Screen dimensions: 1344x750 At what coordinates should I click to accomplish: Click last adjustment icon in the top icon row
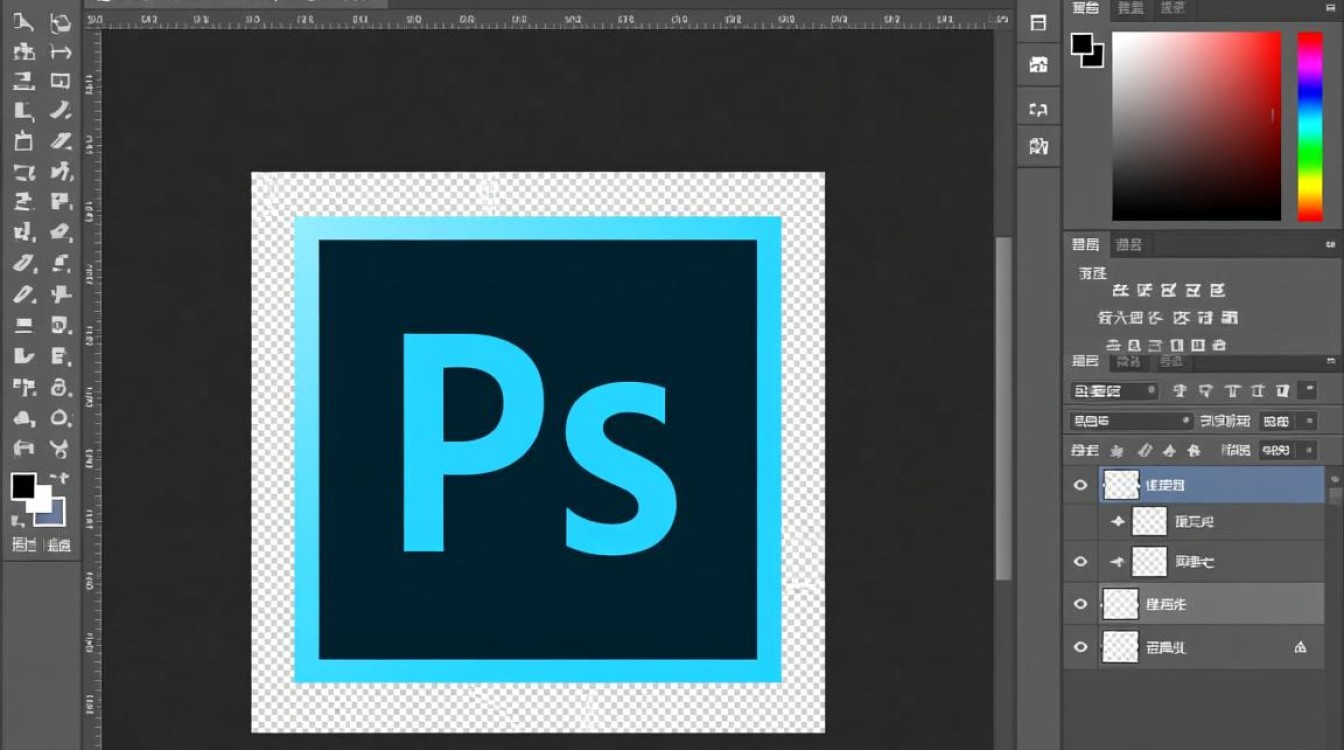click(1217, 290)
